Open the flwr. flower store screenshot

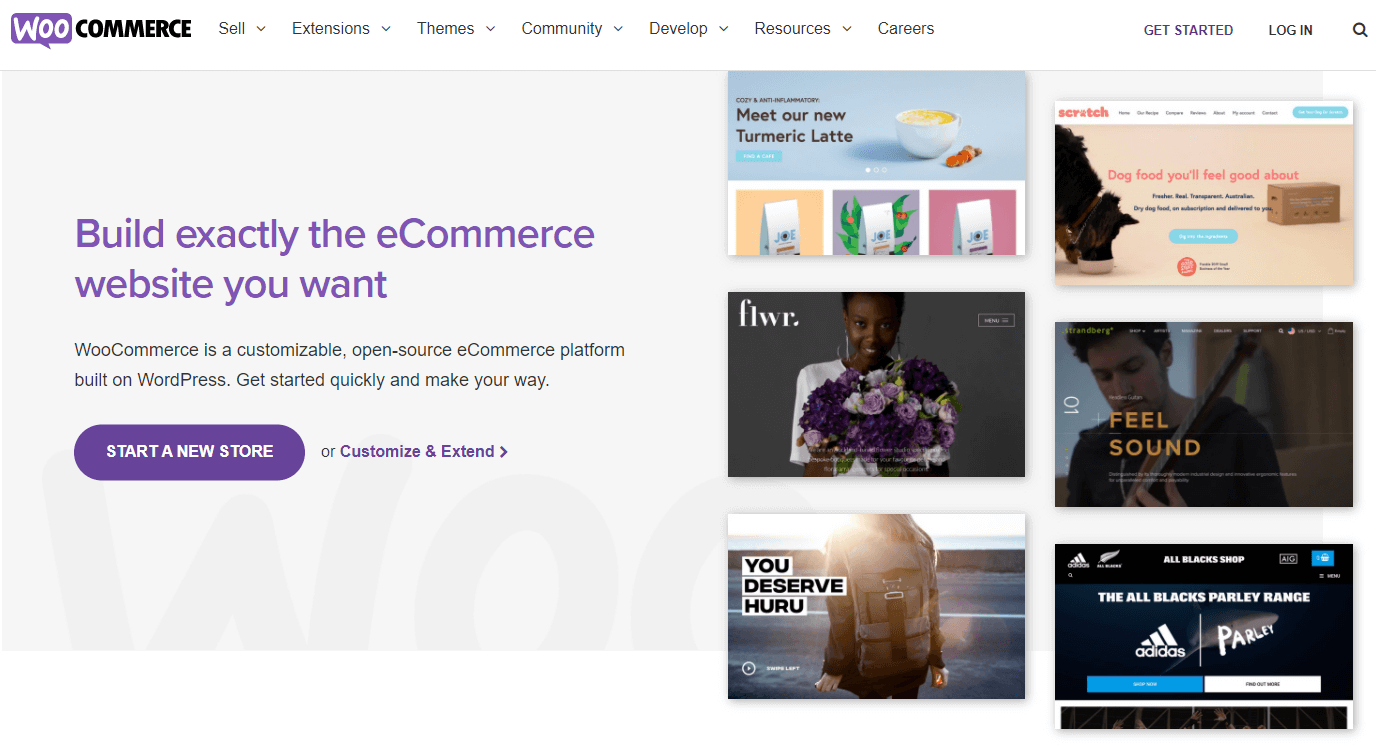point(876,384)
